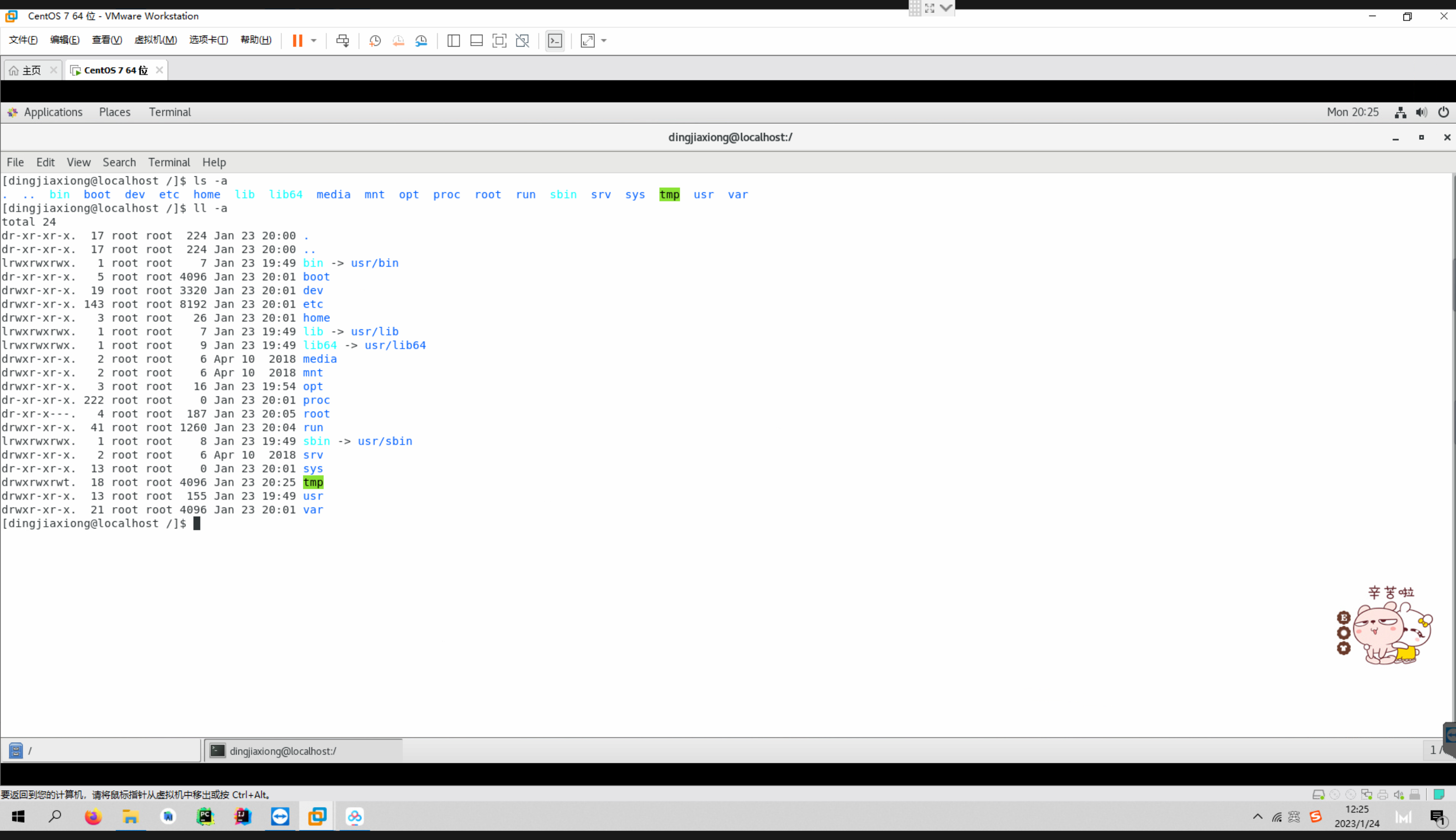1456x840 pixels.
Task: Click the Places menu
Action: point(114,112)
